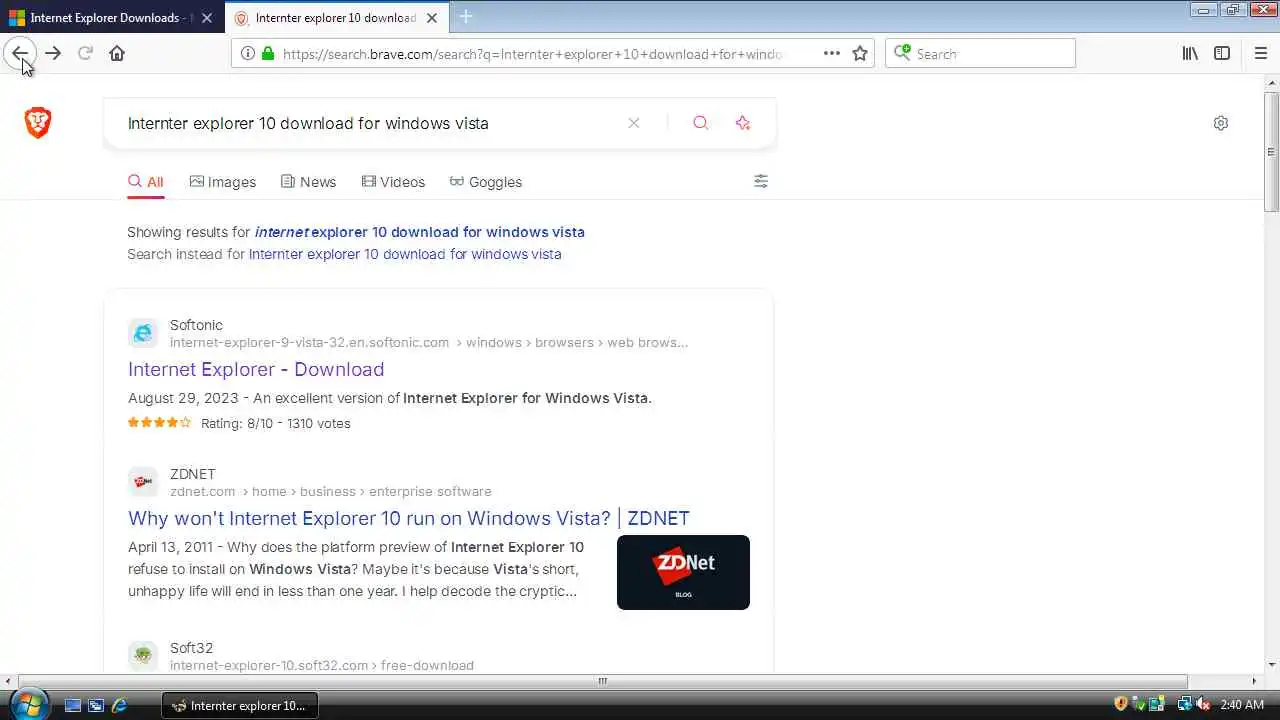1280x720 pixels.
Task: Click Show Desktop in quick launch
Action: click(73, 705)
